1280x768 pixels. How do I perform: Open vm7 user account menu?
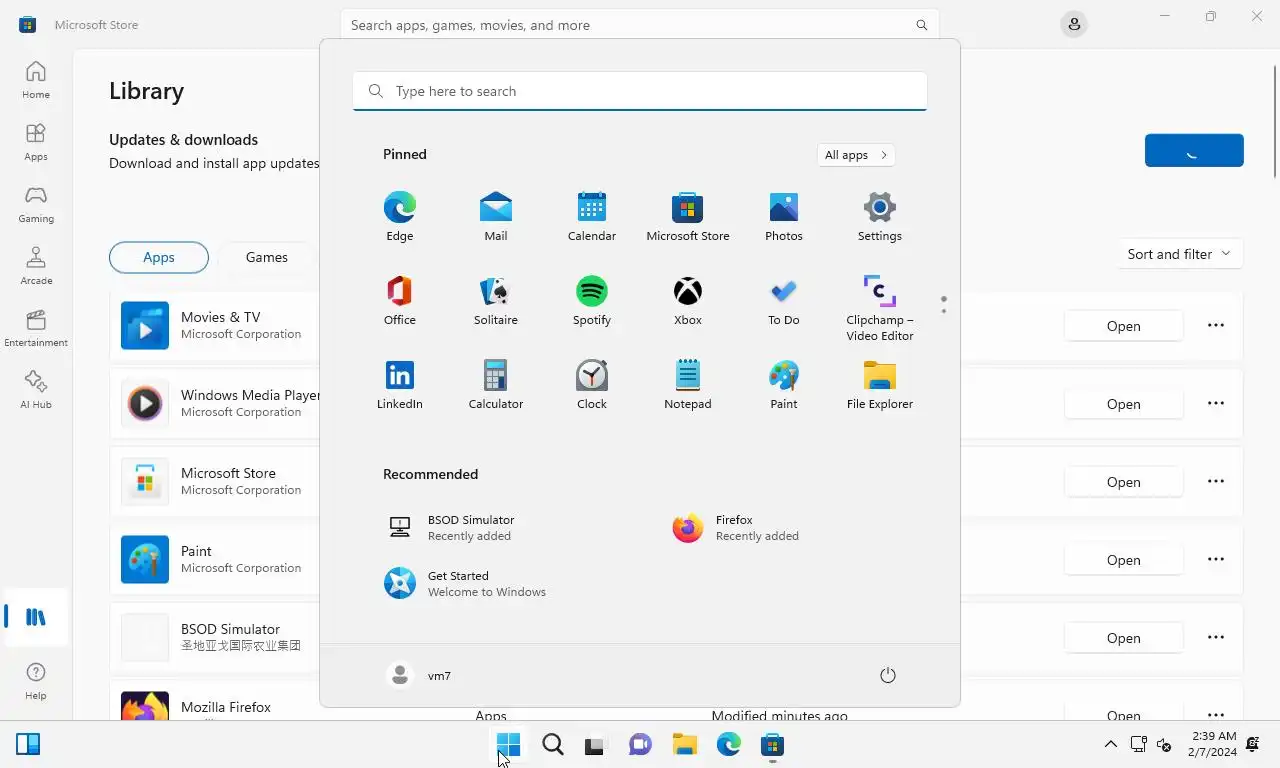[420, 676]
